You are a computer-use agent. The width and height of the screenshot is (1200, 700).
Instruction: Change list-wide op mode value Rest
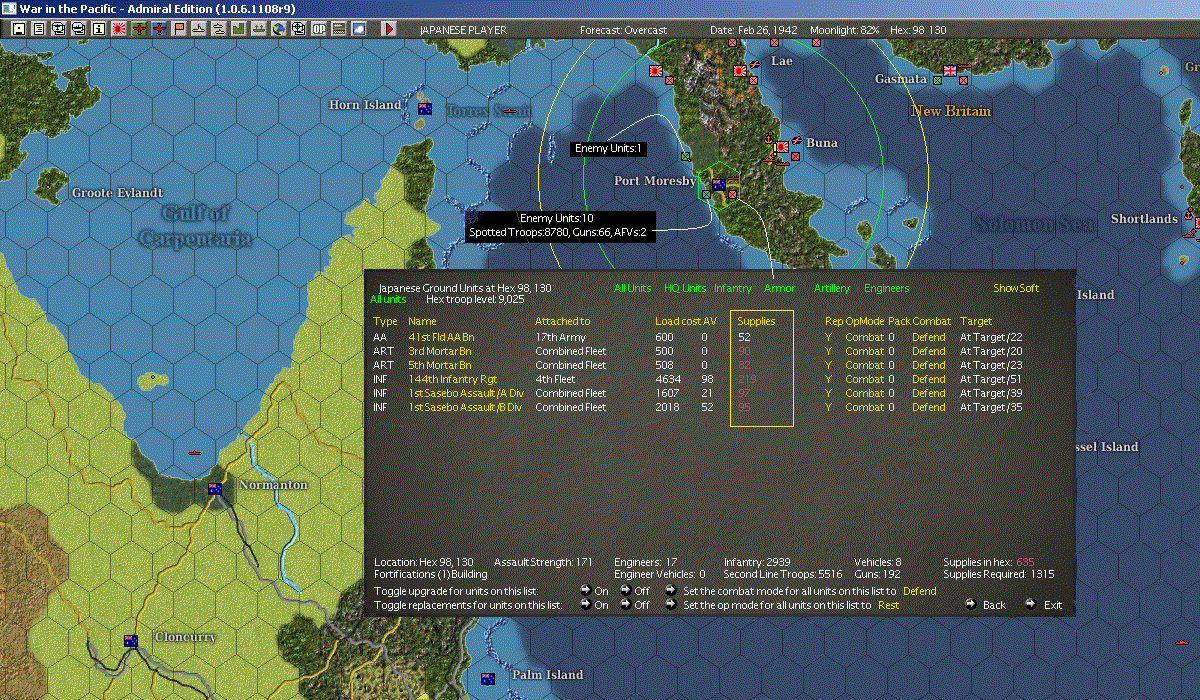tap(888, 605)
